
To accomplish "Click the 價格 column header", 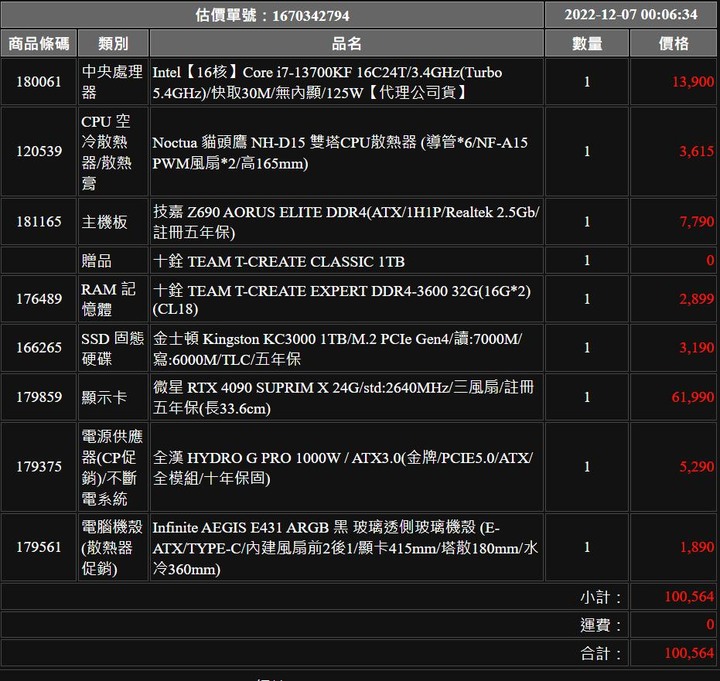I will pos(673,44).
